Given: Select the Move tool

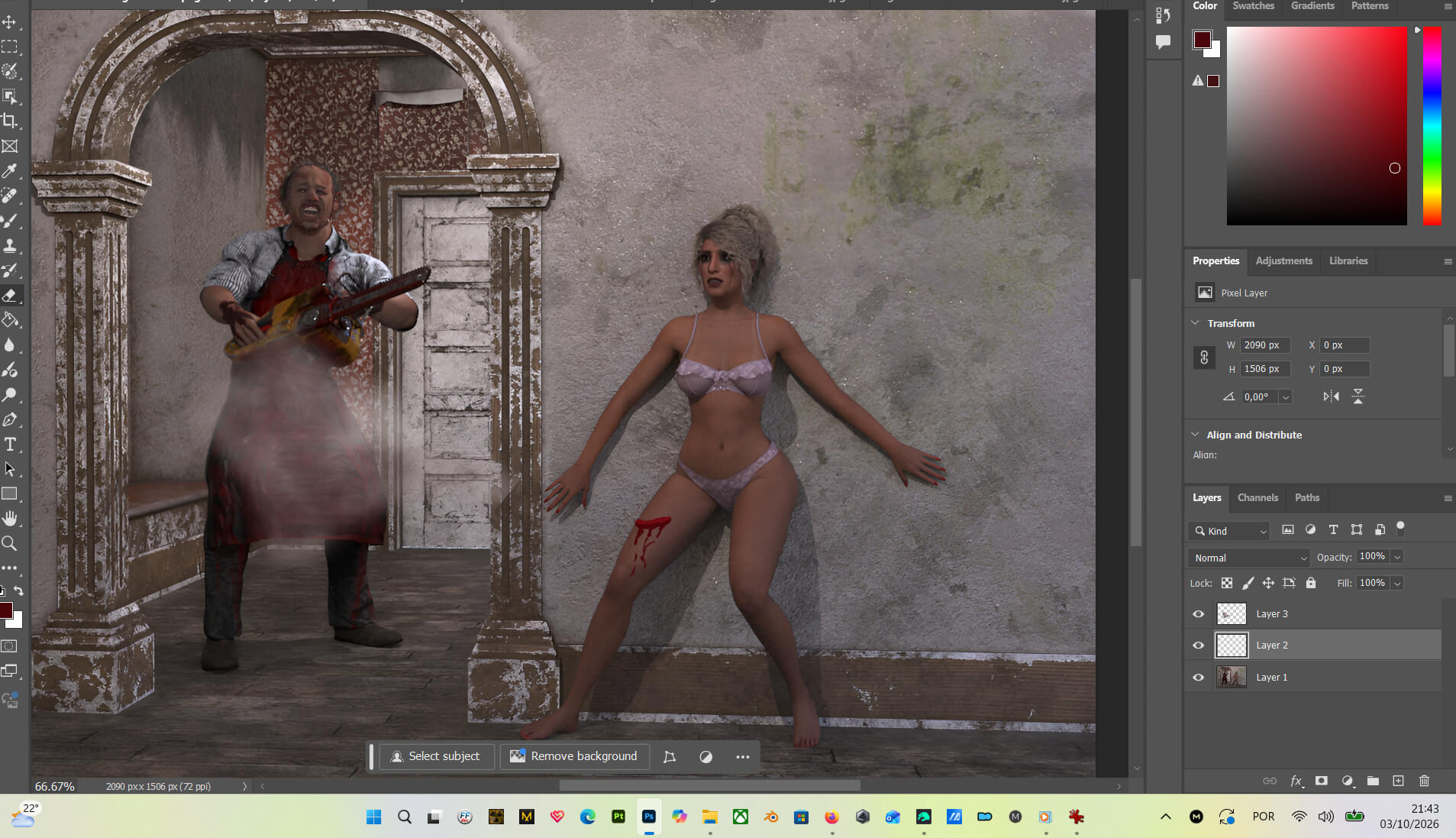Looking at the screenshot, I should point(10,22).
